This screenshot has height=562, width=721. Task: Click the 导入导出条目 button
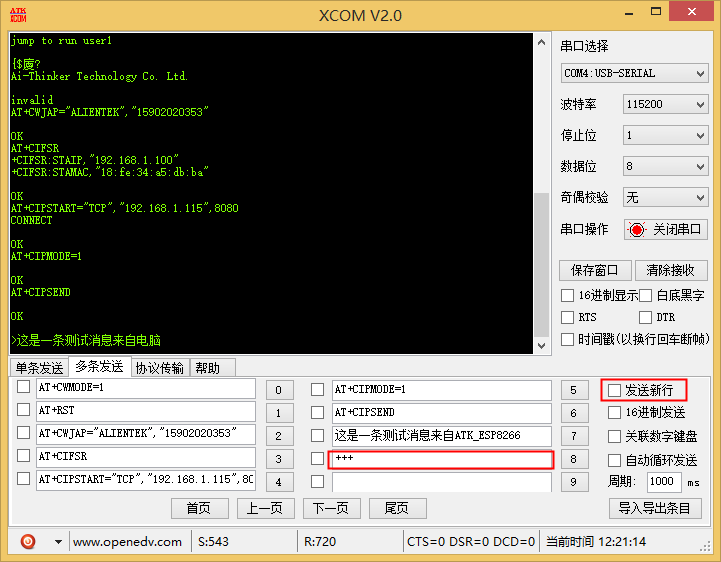(x=654, y=508)
